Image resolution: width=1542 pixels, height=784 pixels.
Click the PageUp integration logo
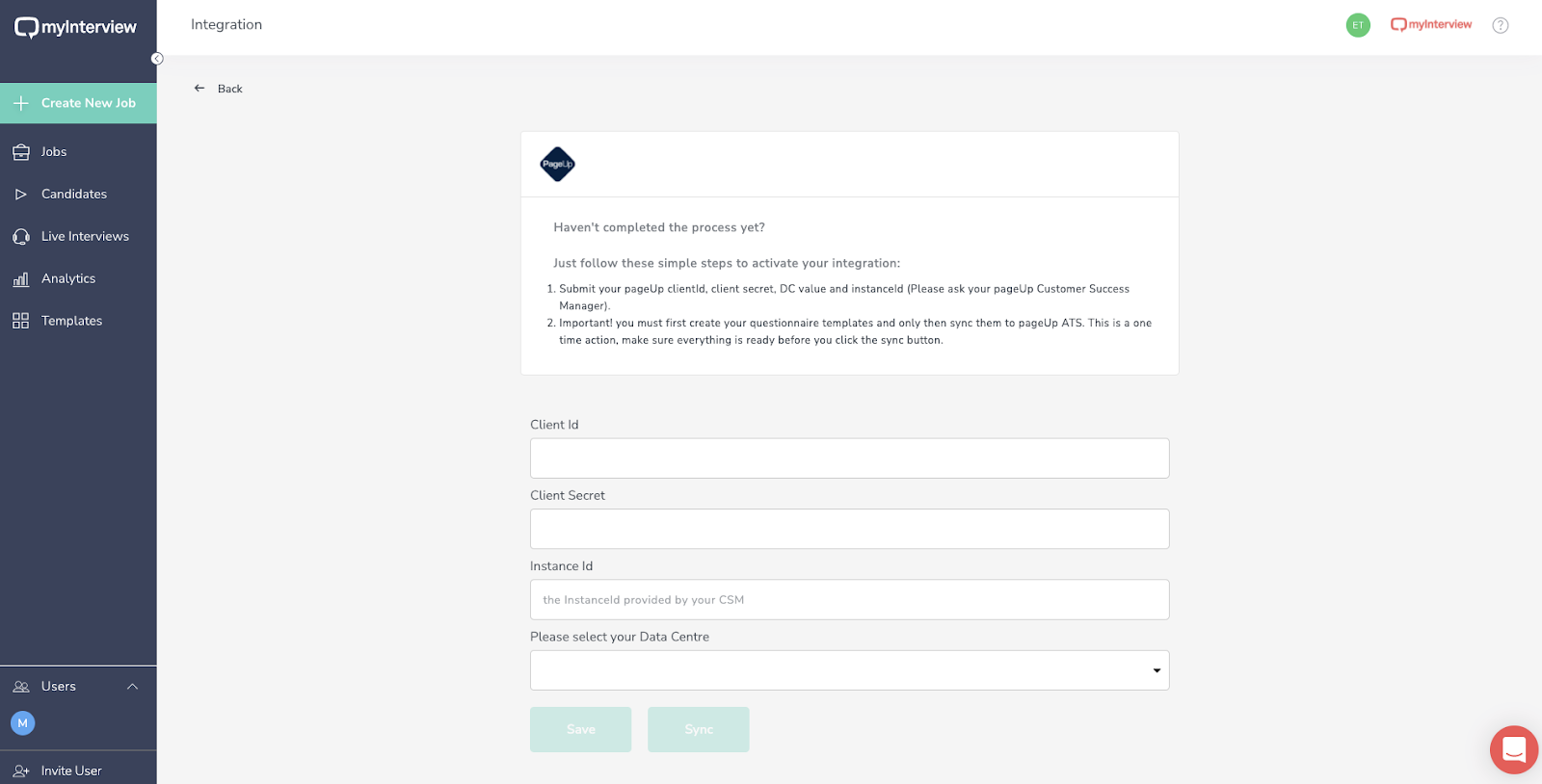click(558, 165)
